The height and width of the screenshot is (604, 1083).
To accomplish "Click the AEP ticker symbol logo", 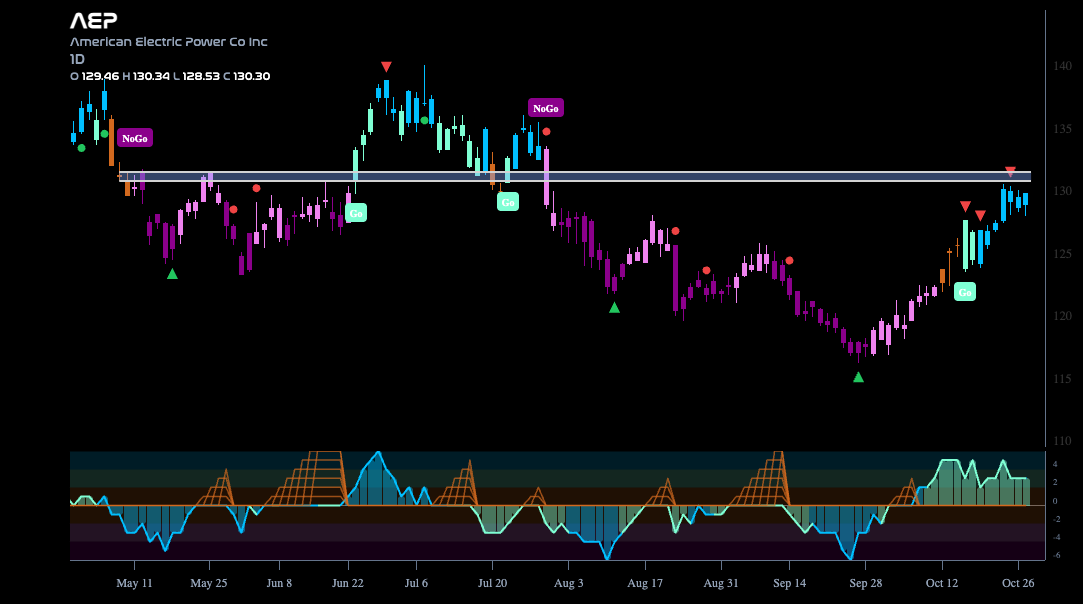I will tap(94, 21).
